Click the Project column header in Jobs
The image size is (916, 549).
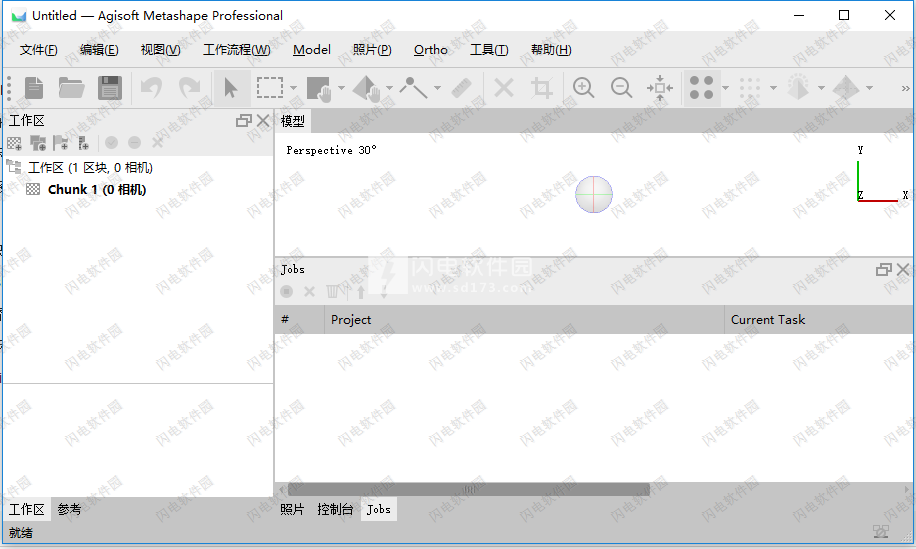(524, 319)
